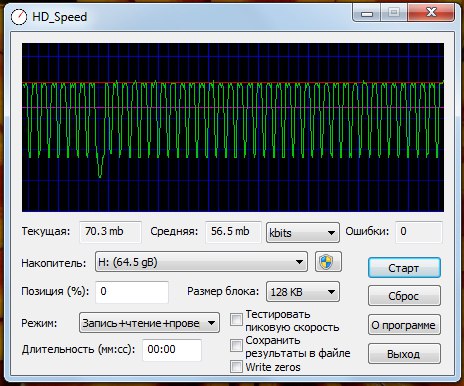Click the Выход exit button

click(404, 353)
